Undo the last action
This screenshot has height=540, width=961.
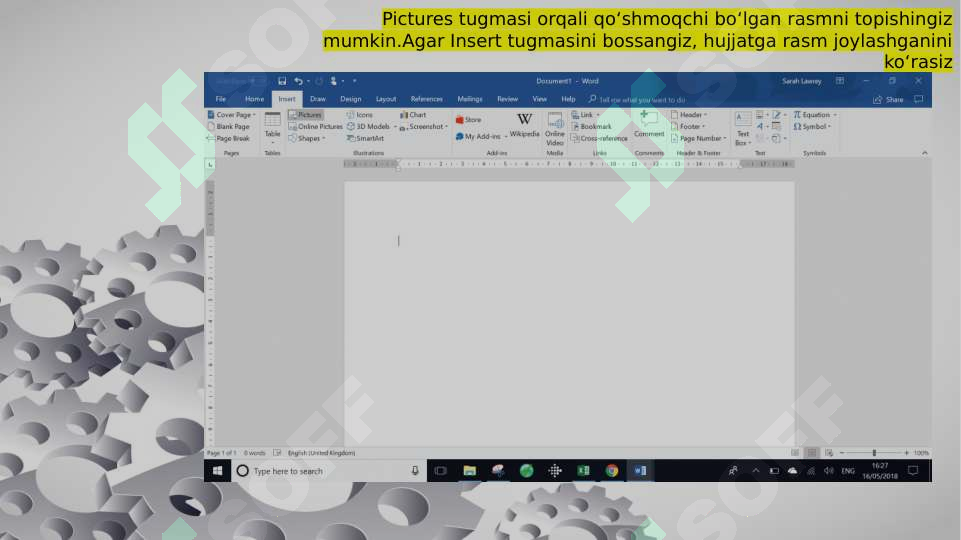(298, 81)
